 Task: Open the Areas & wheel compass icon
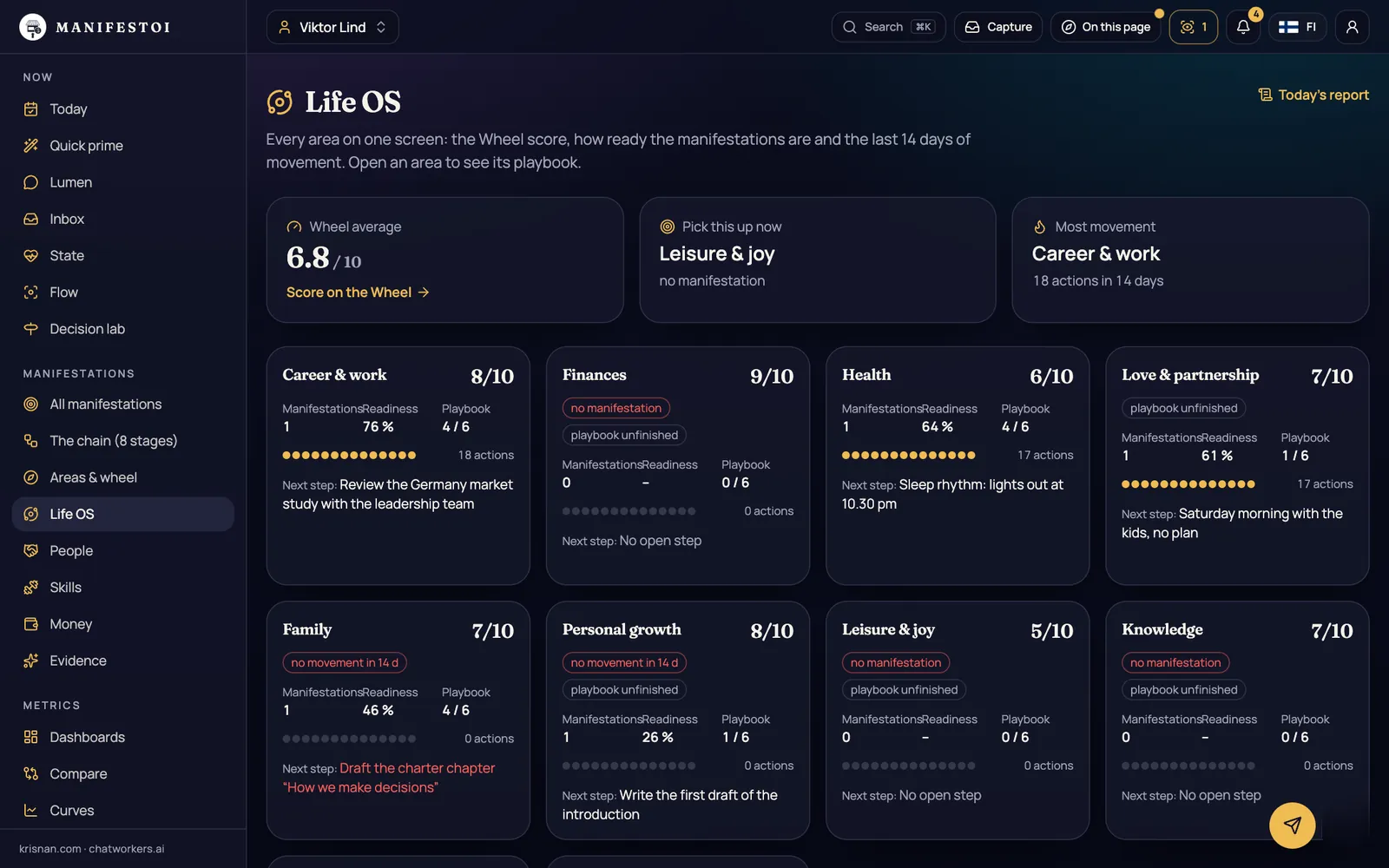(31, 477)
